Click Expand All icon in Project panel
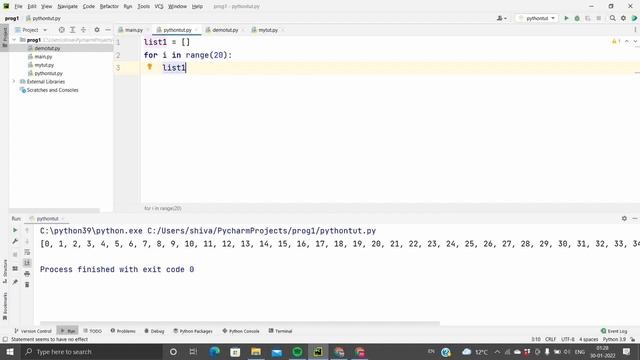 72,30
